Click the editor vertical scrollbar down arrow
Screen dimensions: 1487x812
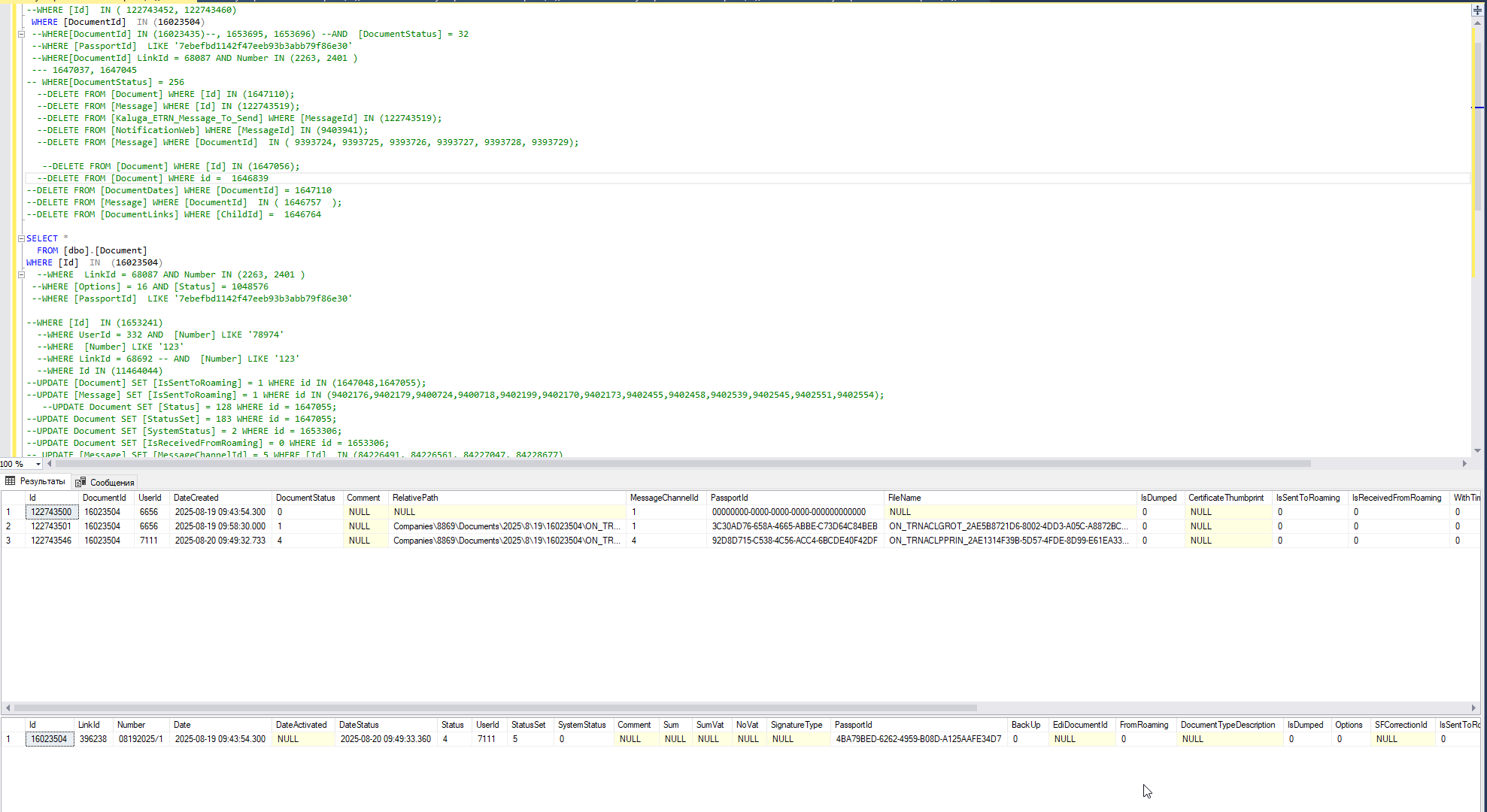click(1477, 450)
